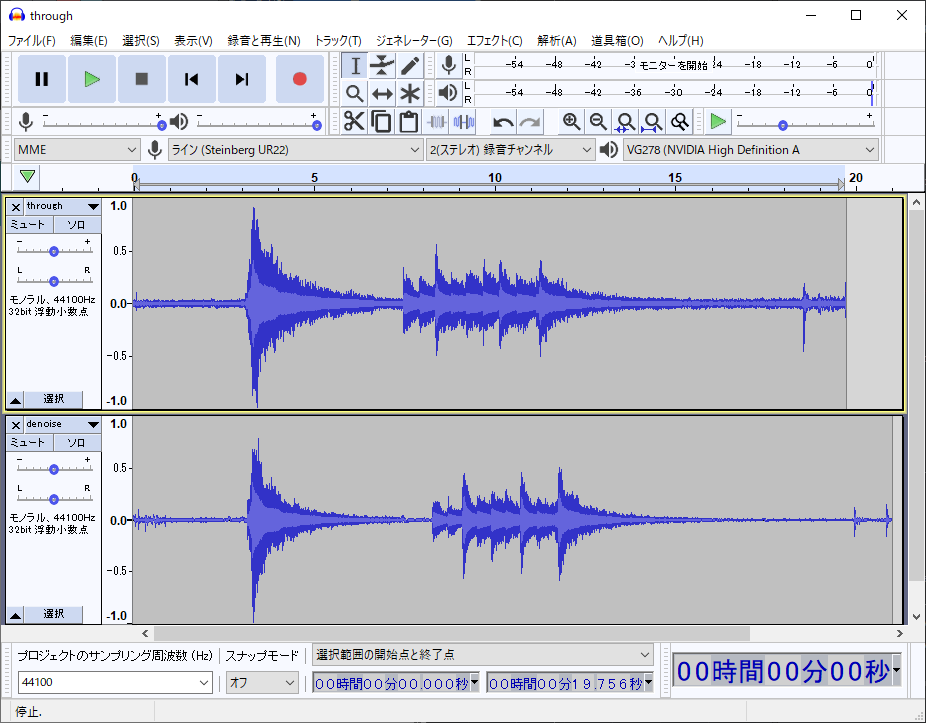The height and width of the screenshot is (723, 926).
Task: Select the Envelope tool
Action: 382,66
